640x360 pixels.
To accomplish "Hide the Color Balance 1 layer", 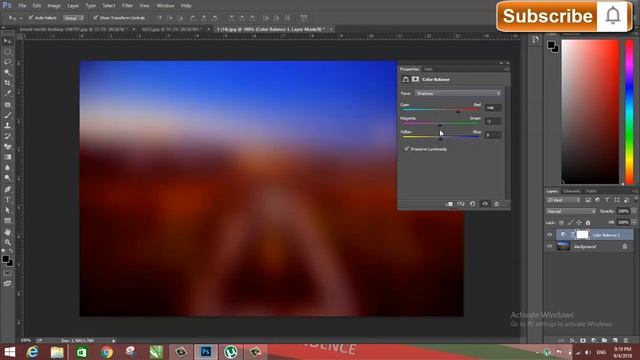I will tap(549, 235).
